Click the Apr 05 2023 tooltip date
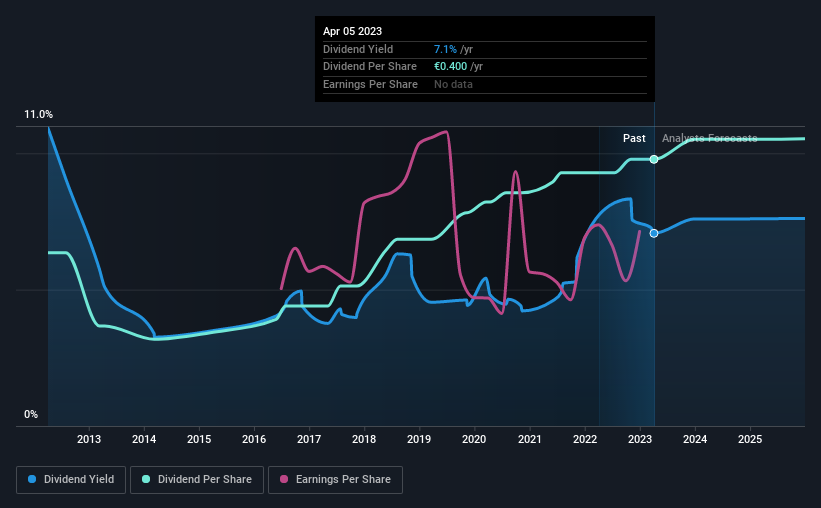Image resolution: width=821 pixels, height=508 pixels. (352, 31)
